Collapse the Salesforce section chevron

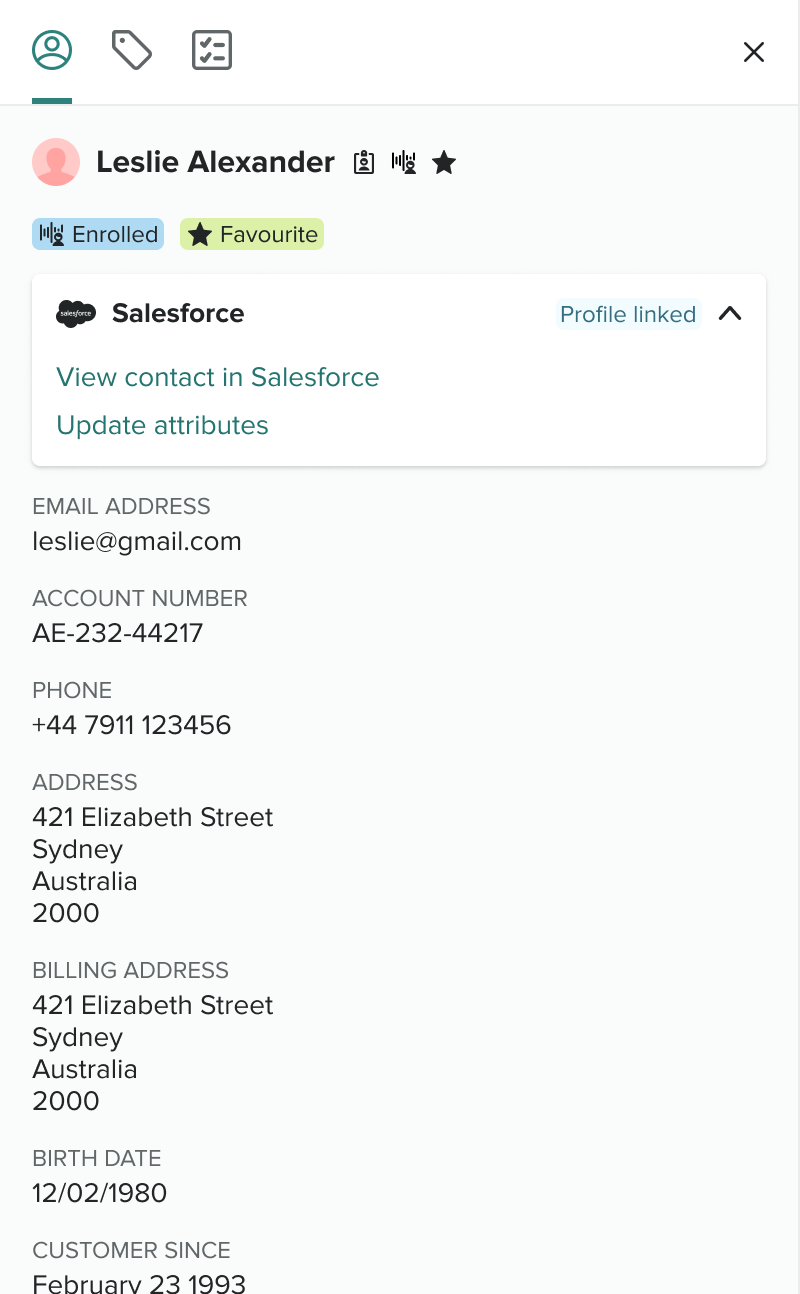[x=730, y=314]
